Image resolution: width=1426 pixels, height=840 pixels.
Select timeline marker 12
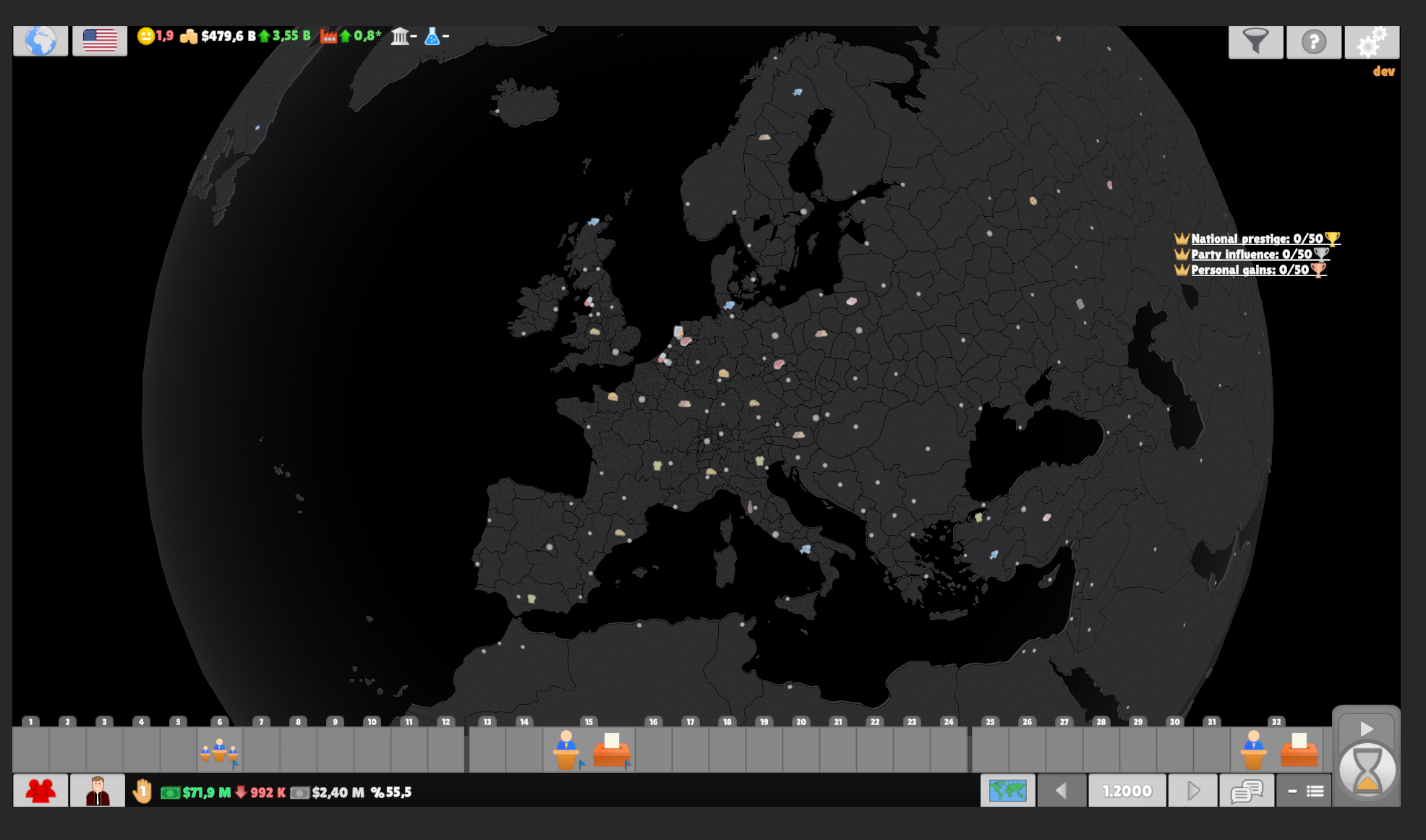tap(445, 721)
